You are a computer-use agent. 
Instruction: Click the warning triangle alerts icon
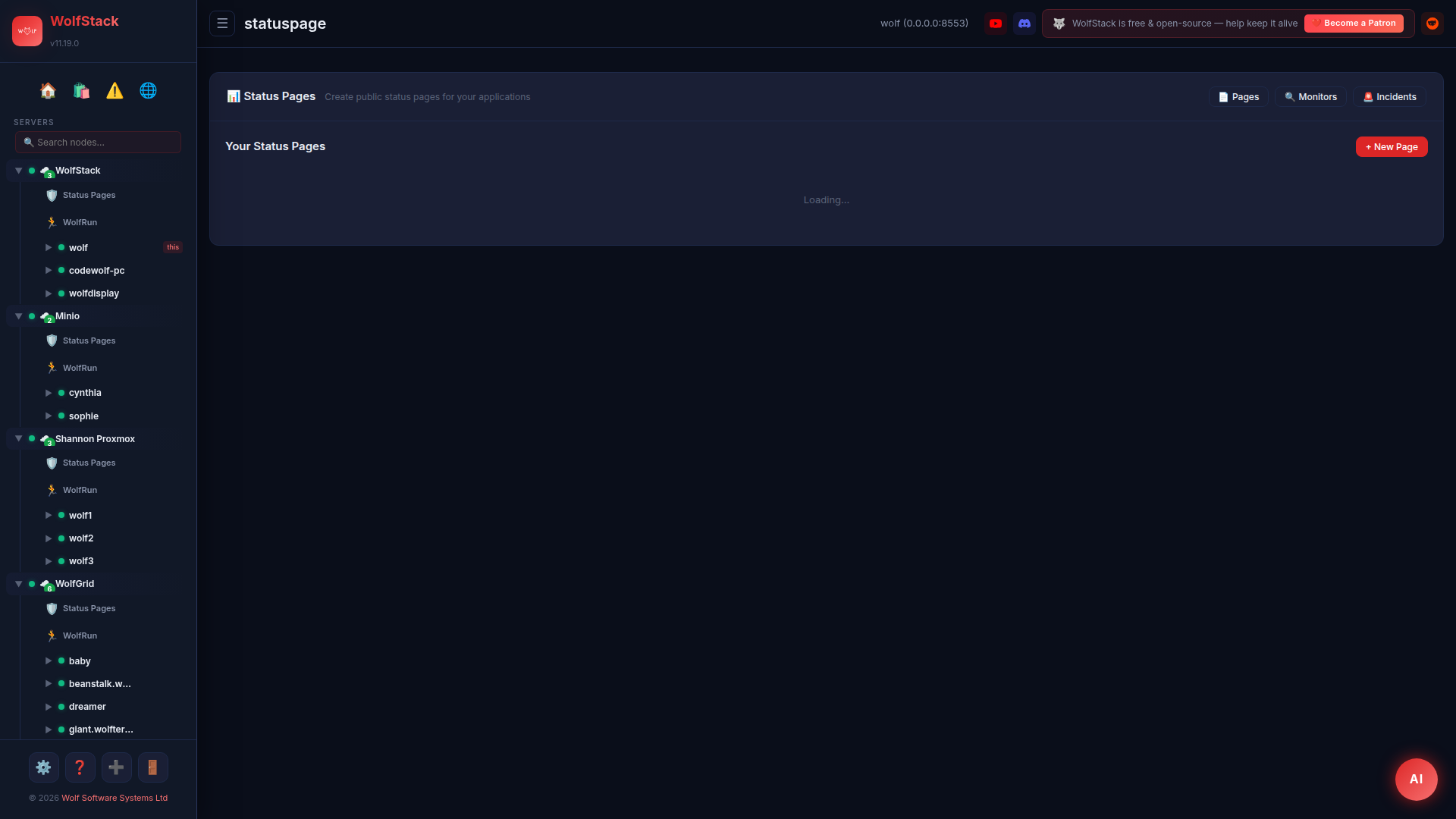(115, 91)
